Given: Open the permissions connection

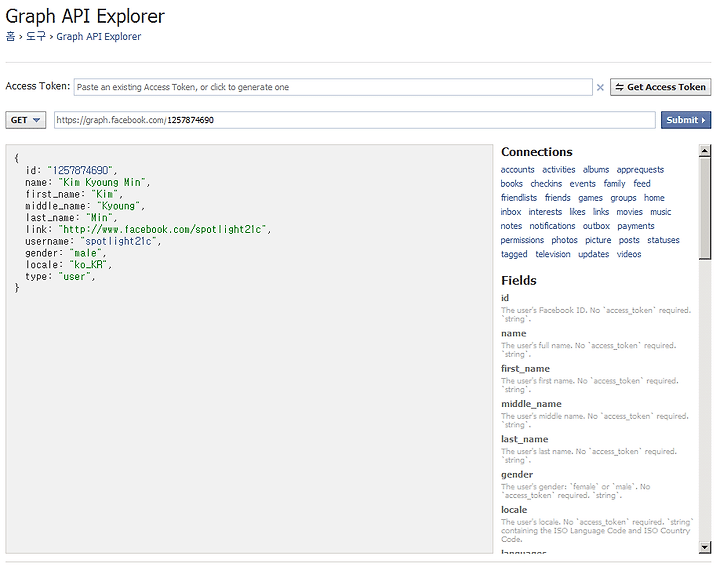Looking at the screenshot, I should pos(522,241).
